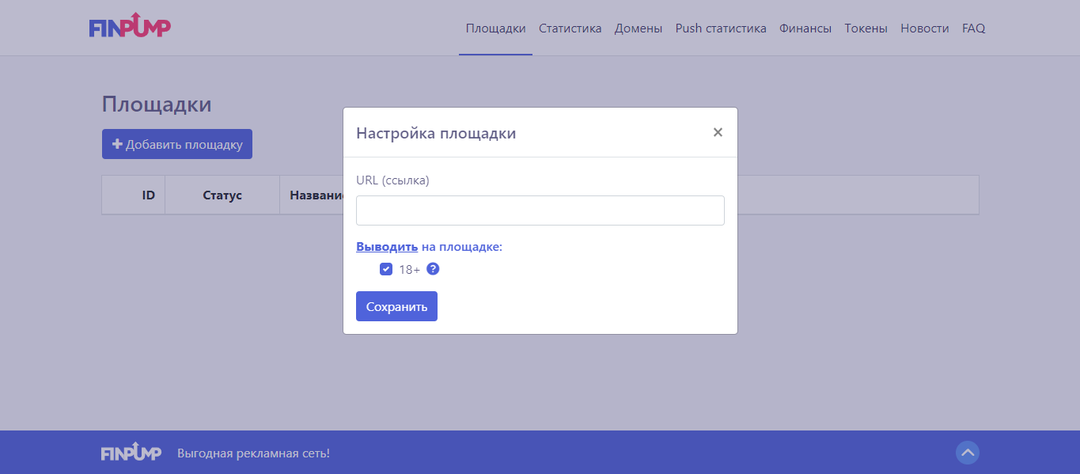Click the scroll-to-top arrow button
This screenshot has height=474, width=1080.
point(968,453)
